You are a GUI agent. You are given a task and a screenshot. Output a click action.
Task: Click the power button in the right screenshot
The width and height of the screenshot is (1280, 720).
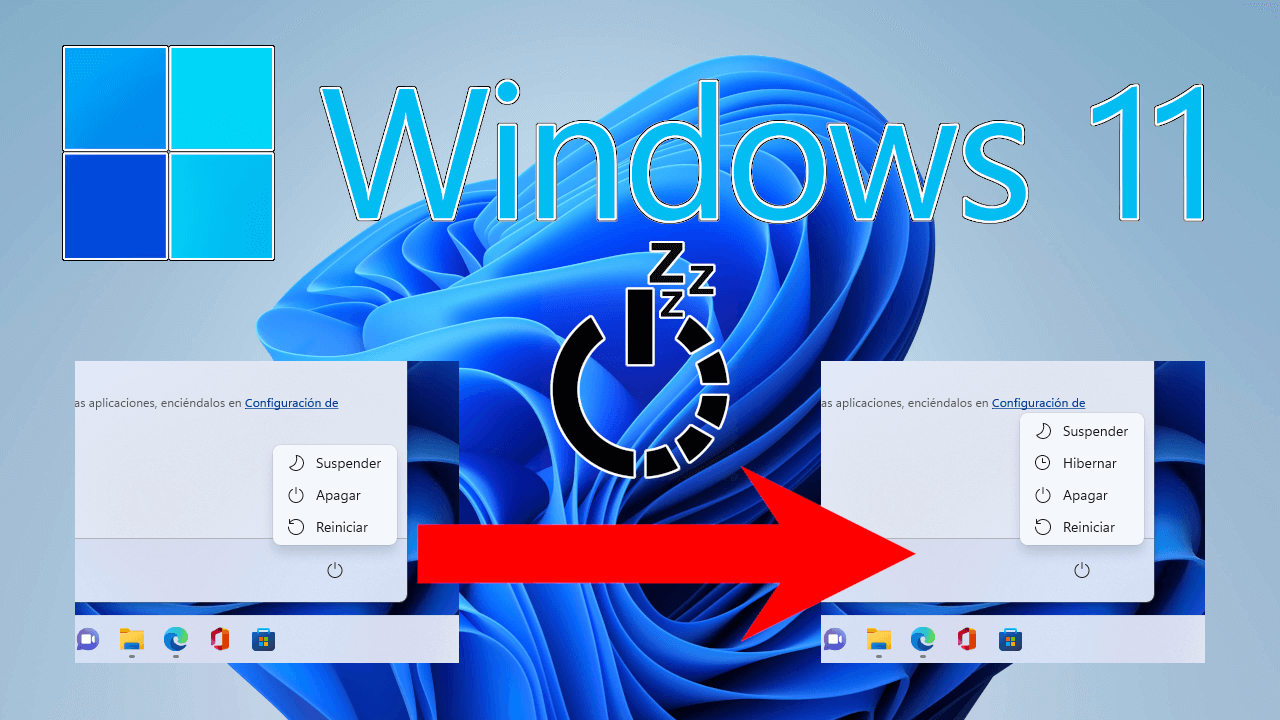(1081, 570)
